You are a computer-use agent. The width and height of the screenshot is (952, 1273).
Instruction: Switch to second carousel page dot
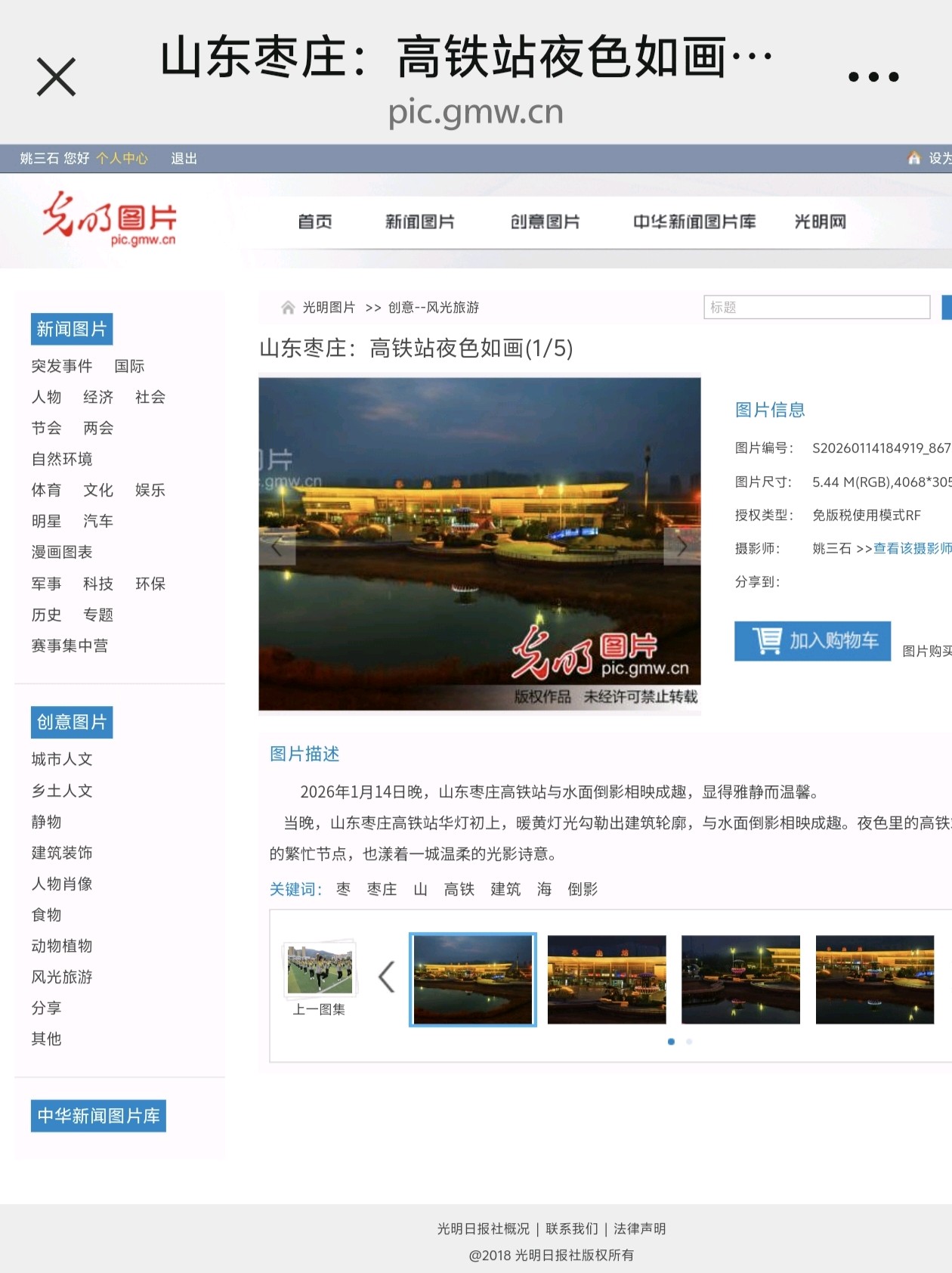click(x=689, y=1042)
